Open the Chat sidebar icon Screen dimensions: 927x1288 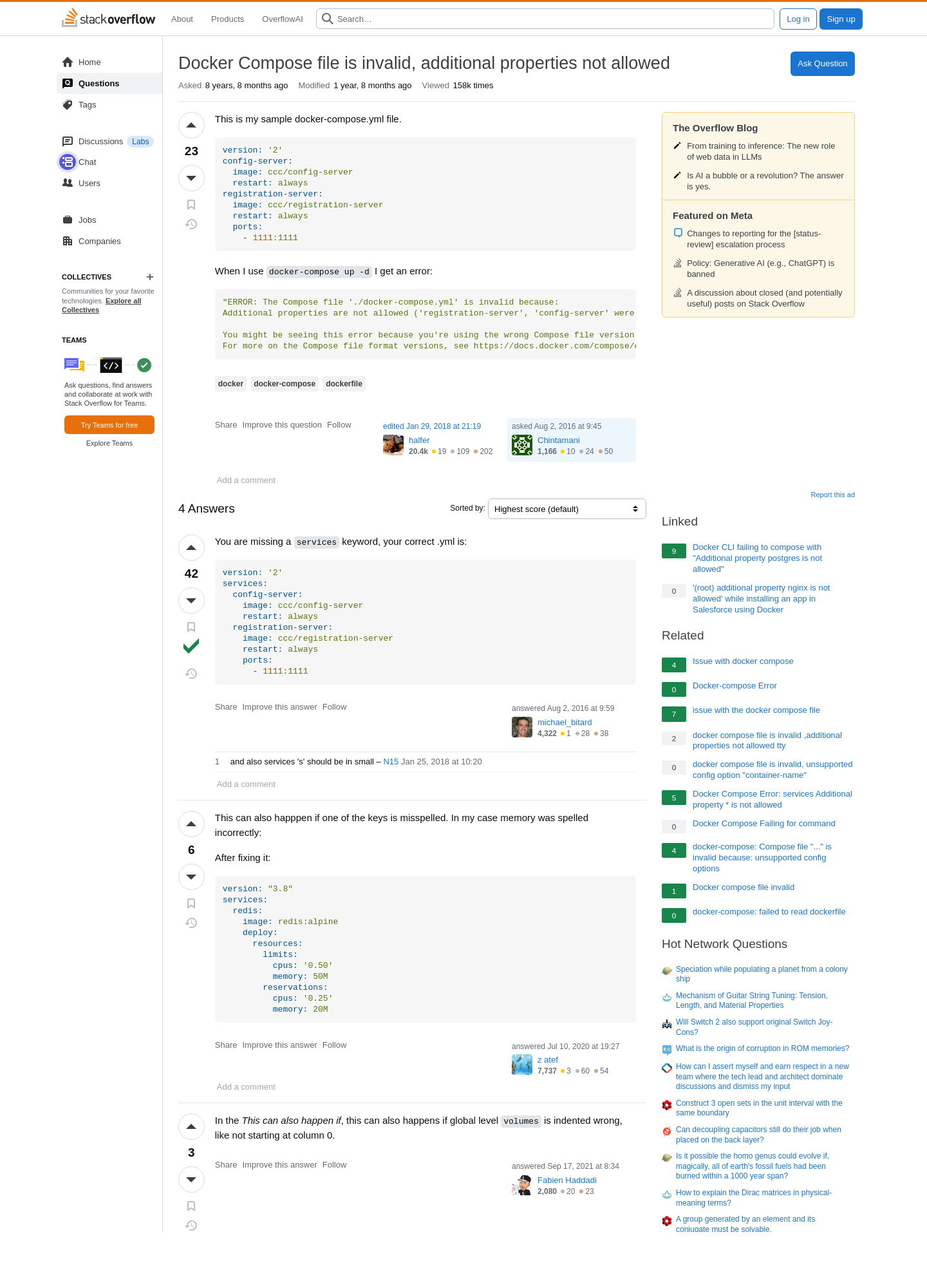(x=68, y=162)
